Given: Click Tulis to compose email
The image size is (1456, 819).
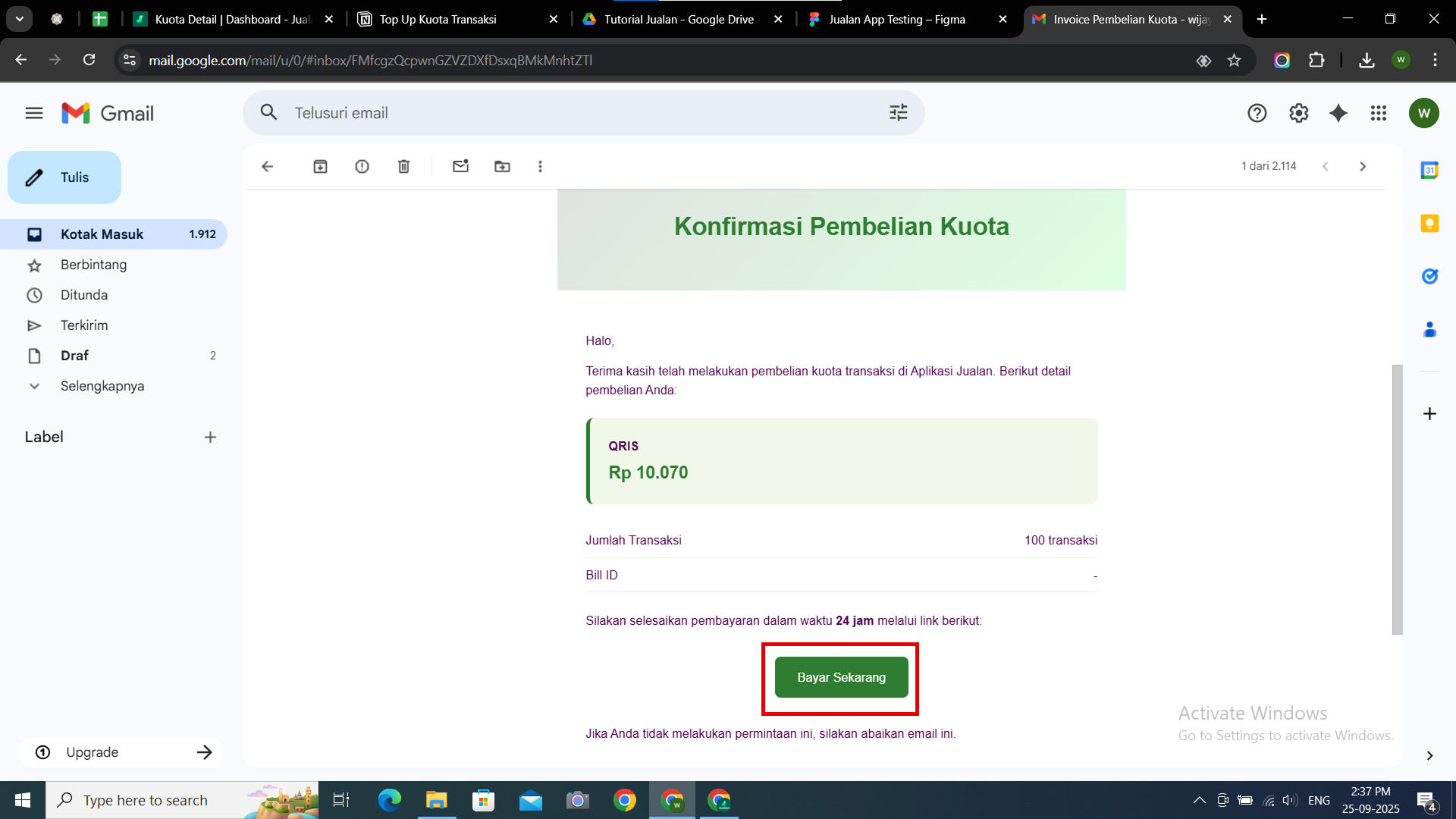Looking at the screenshot, I should click(64, 177).
